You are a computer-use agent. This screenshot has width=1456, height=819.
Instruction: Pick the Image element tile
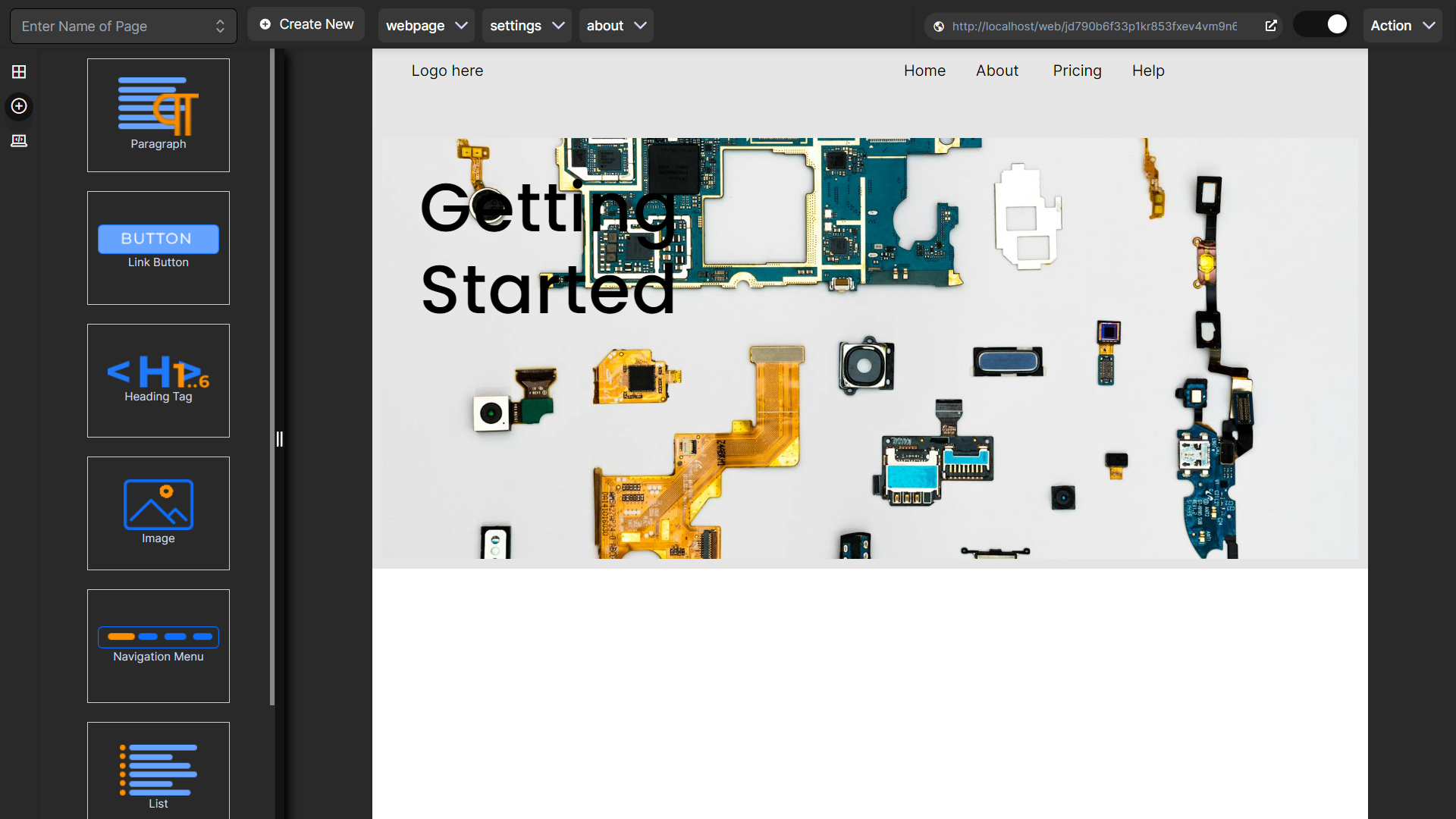pyautogui.click(x=158, y=513)
